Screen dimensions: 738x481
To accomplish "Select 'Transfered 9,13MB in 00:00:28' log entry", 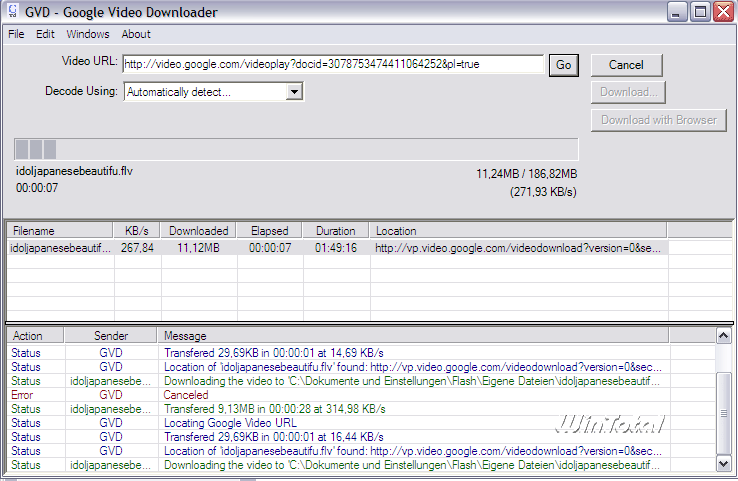I will 338,409.
